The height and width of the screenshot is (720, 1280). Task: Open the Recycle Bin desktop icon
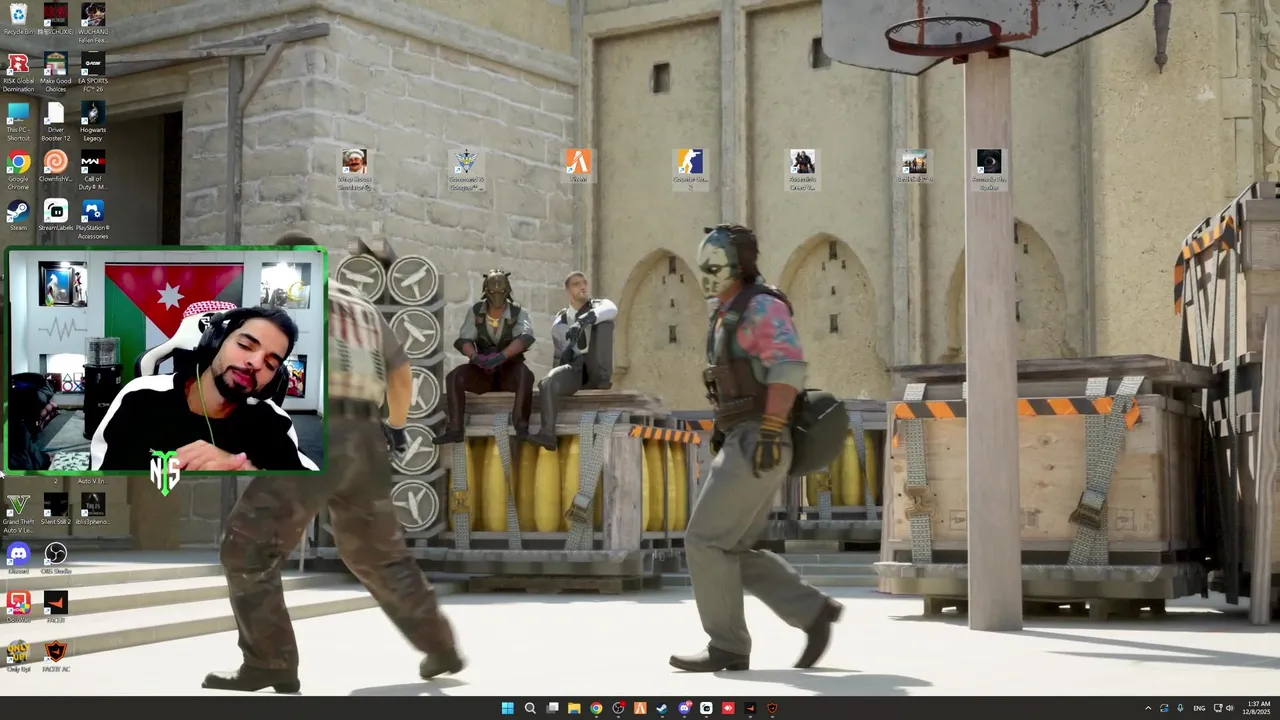click(x=18, y=19)
